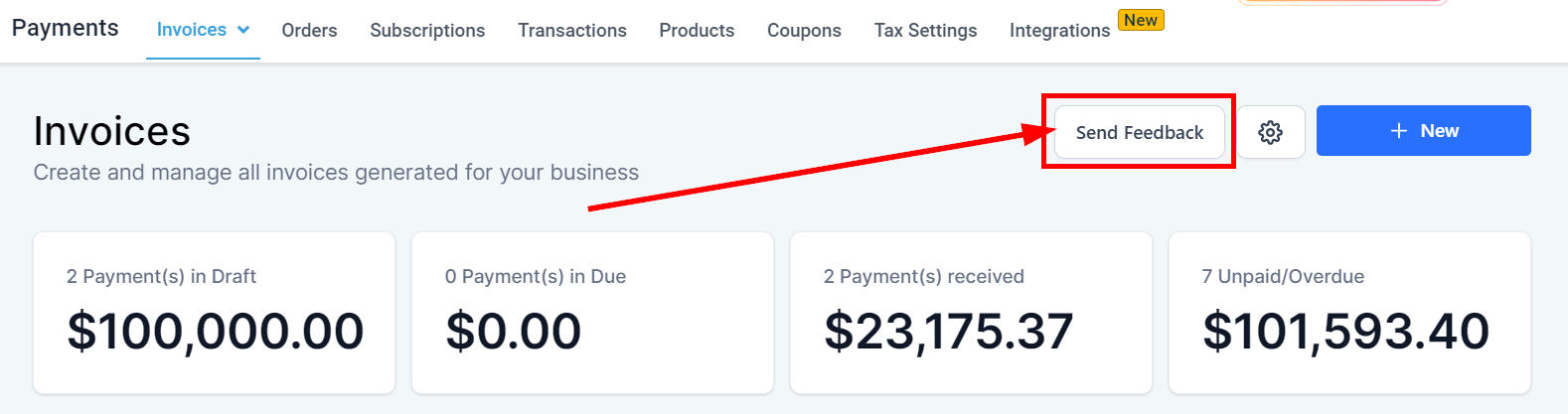This screenshot has height=414, width=1568.
Task: Switch to the Orders tab
Action: point(309,31)
